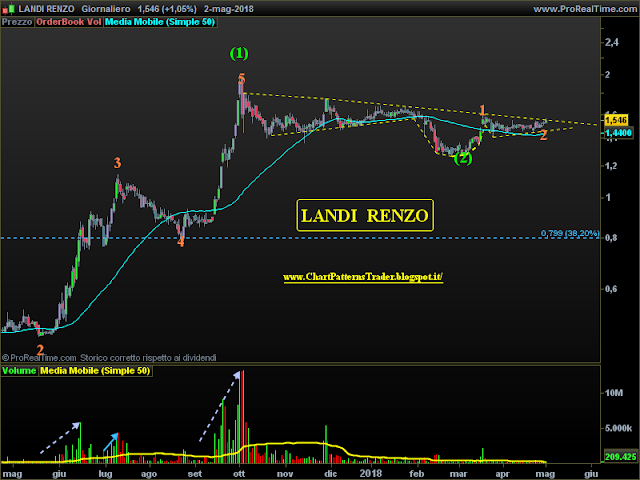This screenshot has height=480, width=640.
Task: Click the green (1) wave label
Action: tap(239, 53)
